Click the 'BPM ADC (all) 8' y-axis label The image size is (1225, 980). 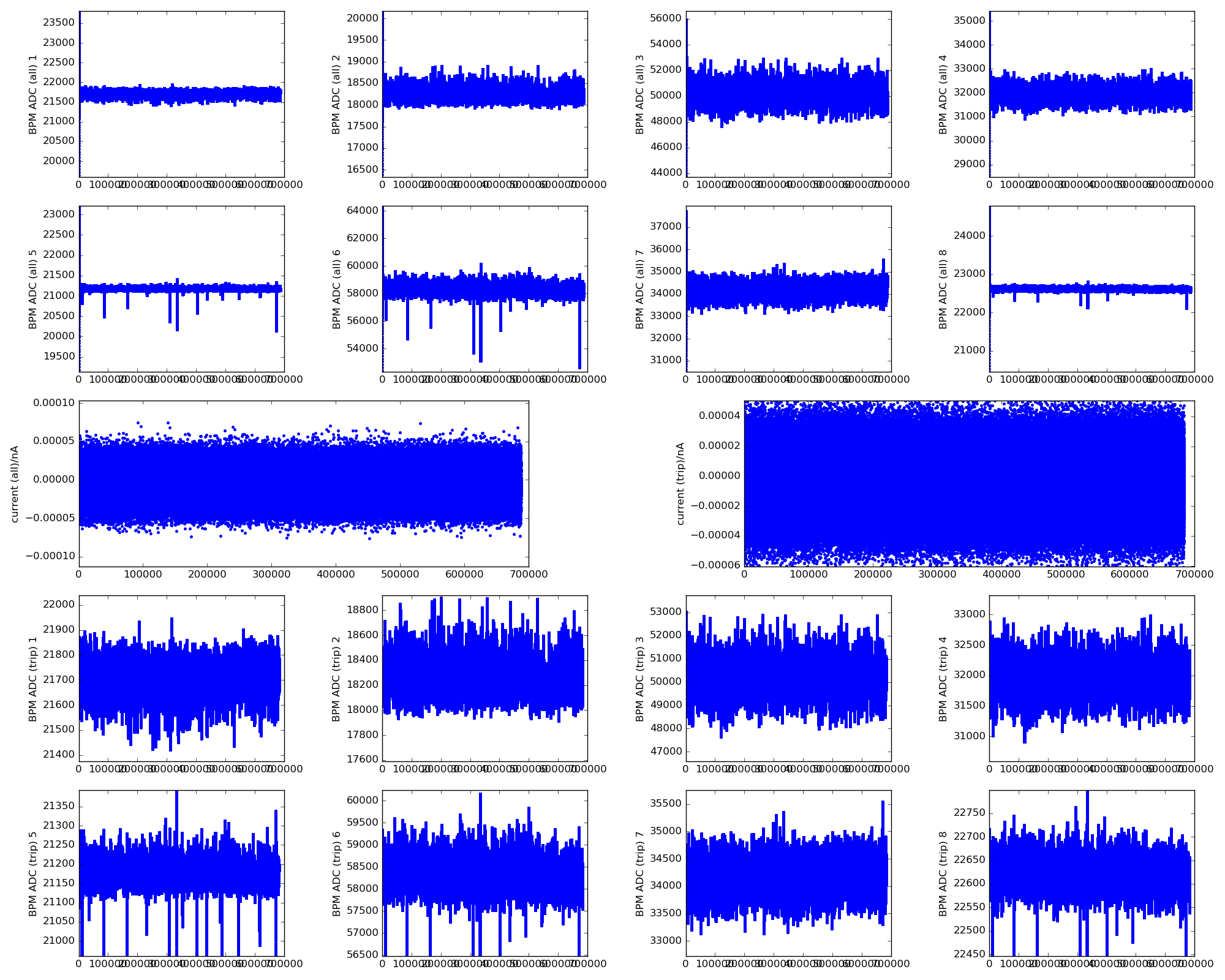tap(943, 289)
